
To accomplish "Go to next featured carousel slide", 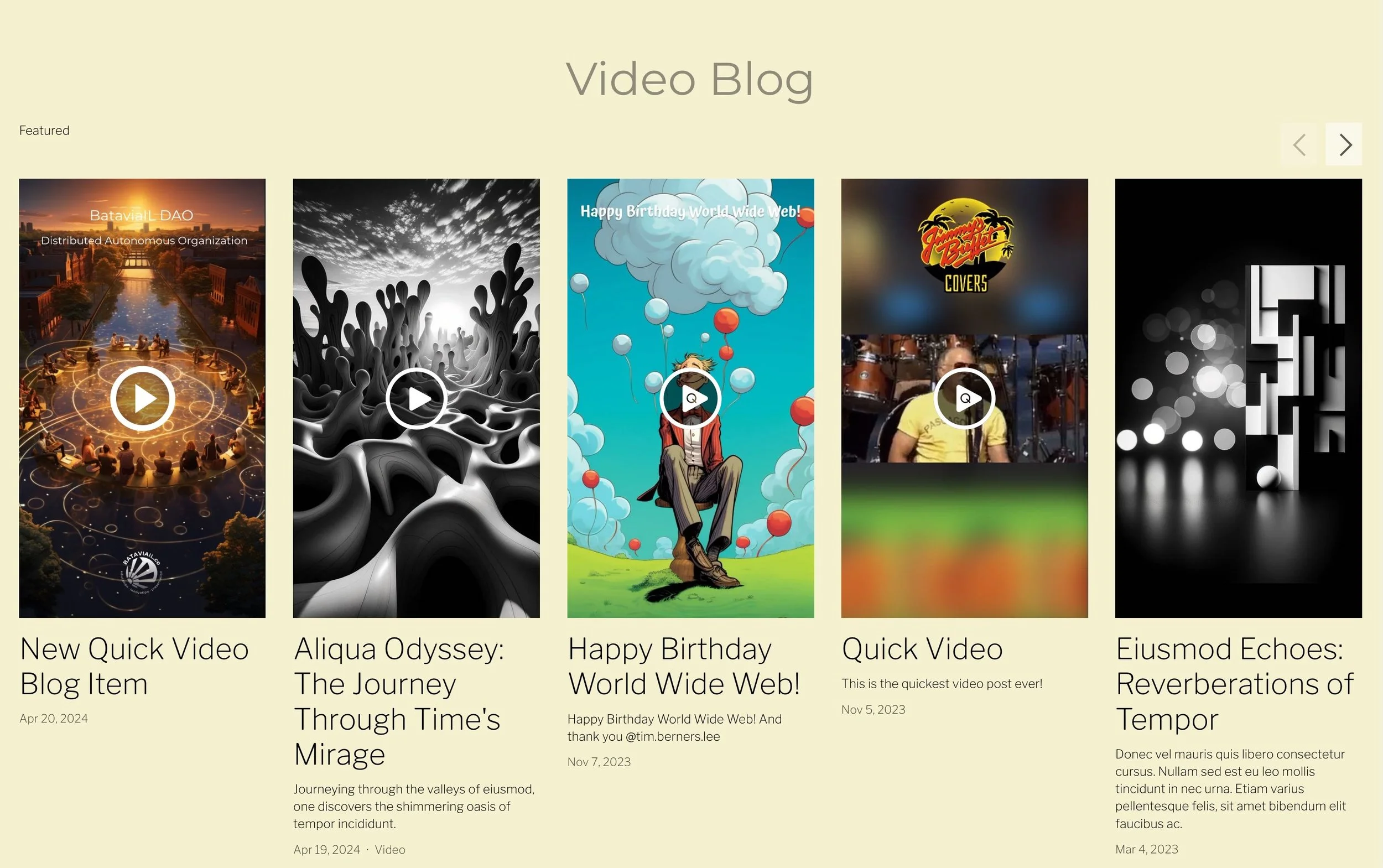I will click(x=1343, y=144).
